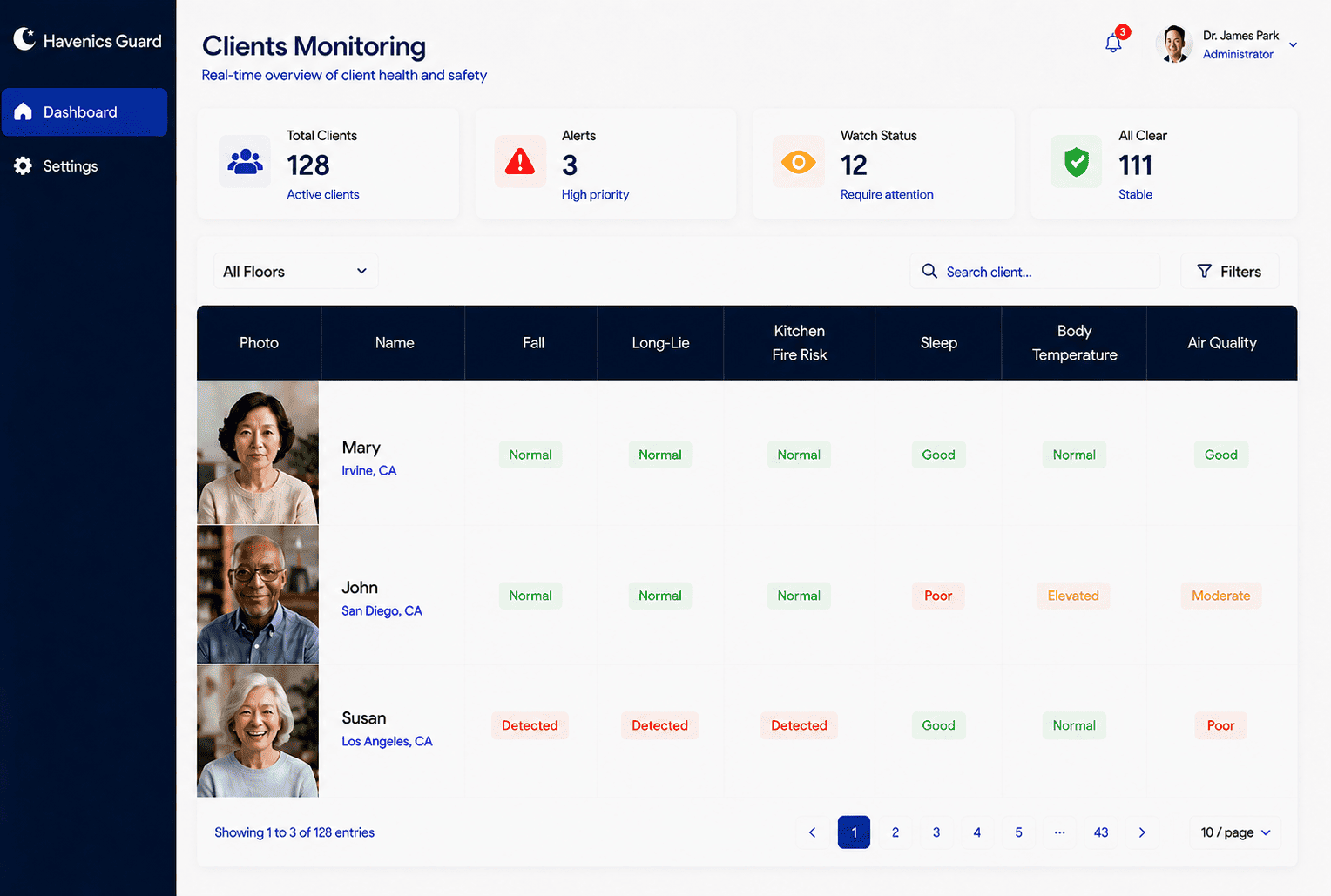Click the Photo column header
Image resolution: width=1331 pixels, height=896 pixels.
point(259,343)
